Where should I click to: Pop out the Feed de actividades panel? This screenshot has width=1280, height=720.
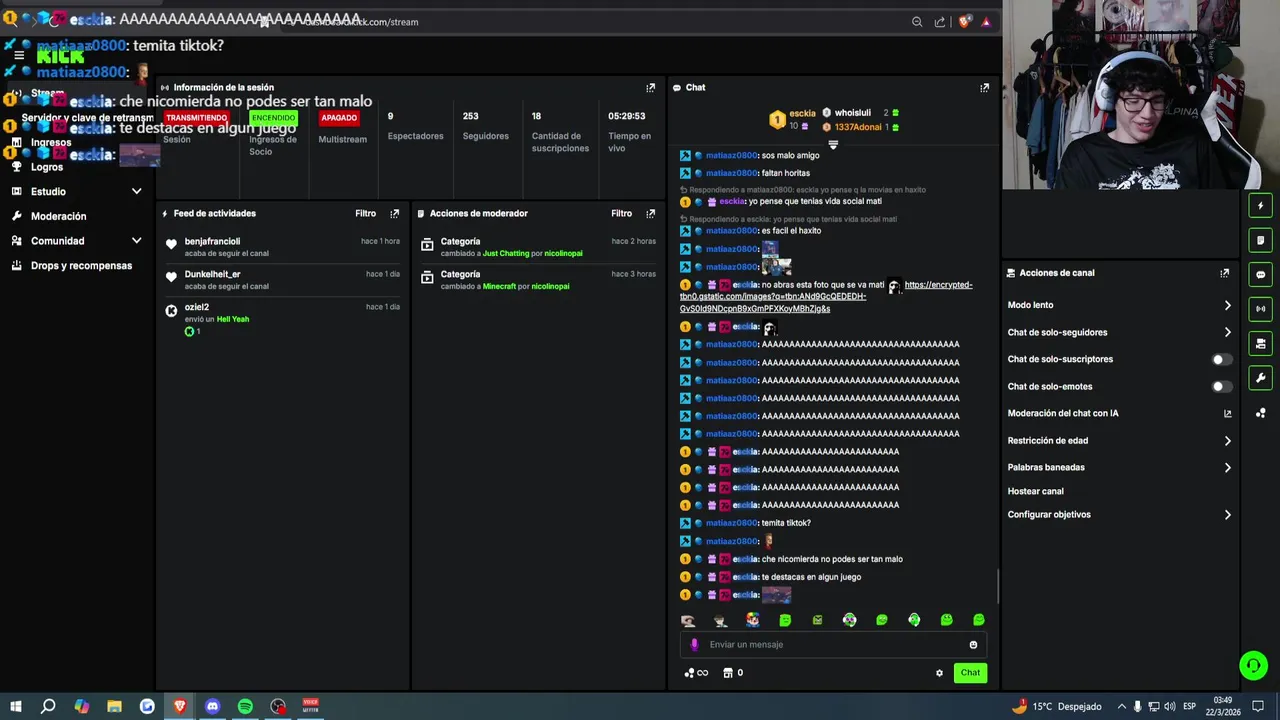click(394, 214)
